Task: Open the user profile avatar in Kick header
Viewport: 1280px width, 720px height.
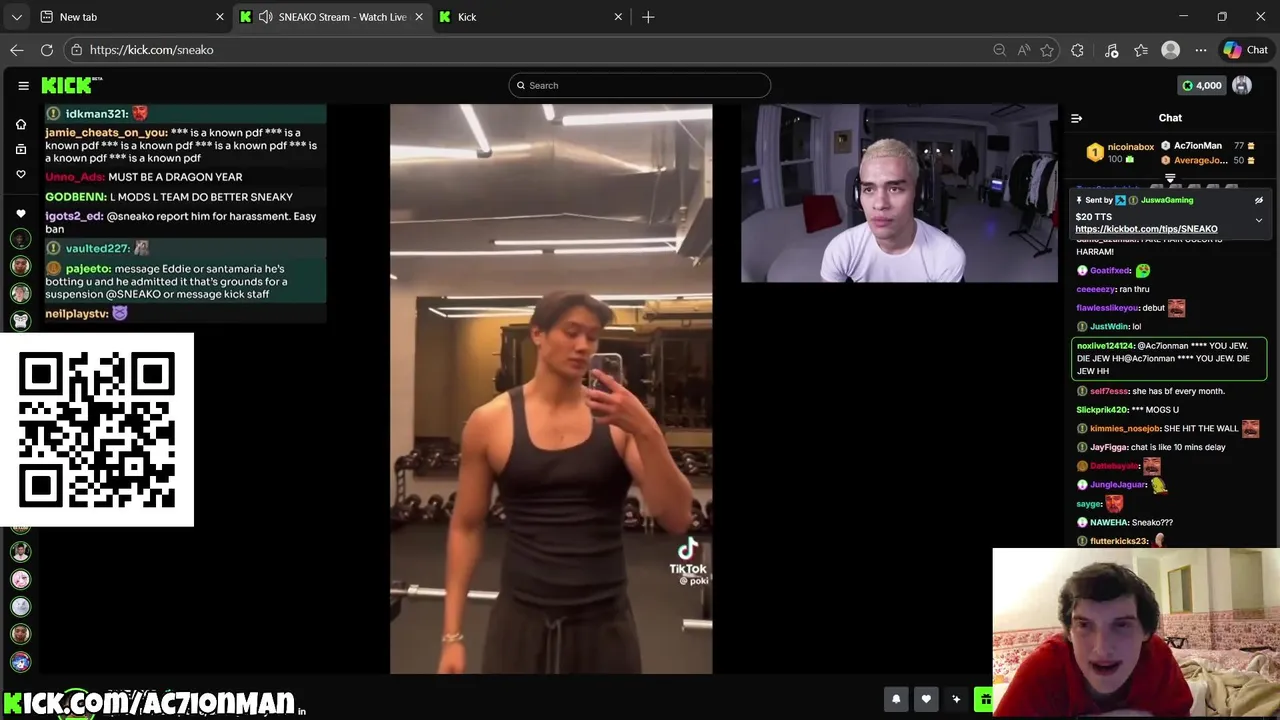Action: [1242, 86]
